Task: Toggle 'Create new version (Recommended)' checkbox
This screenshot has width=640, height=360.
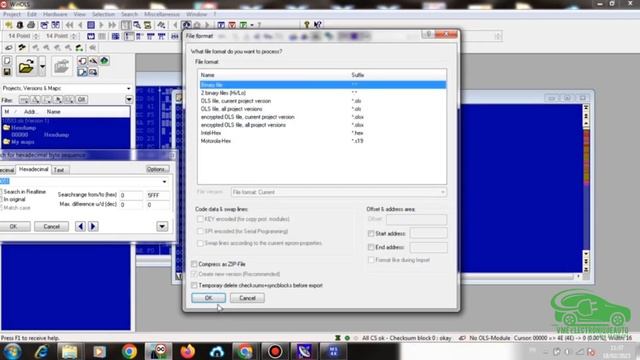Action: 194,274
